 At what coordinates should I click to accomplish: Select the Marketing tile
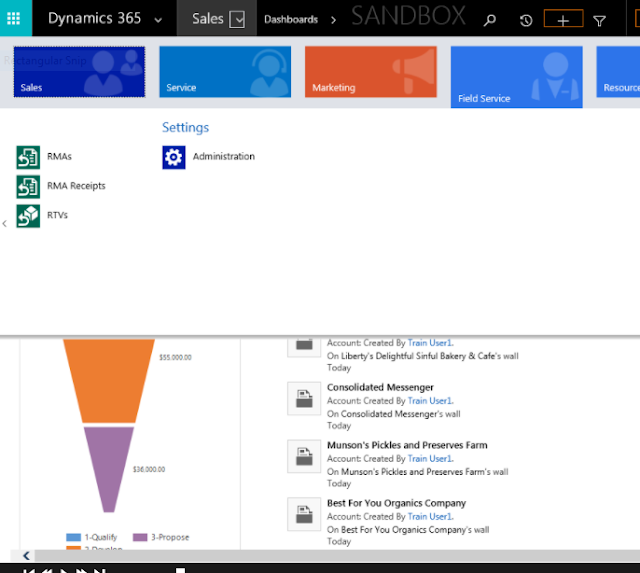click(x=371, y=72)
